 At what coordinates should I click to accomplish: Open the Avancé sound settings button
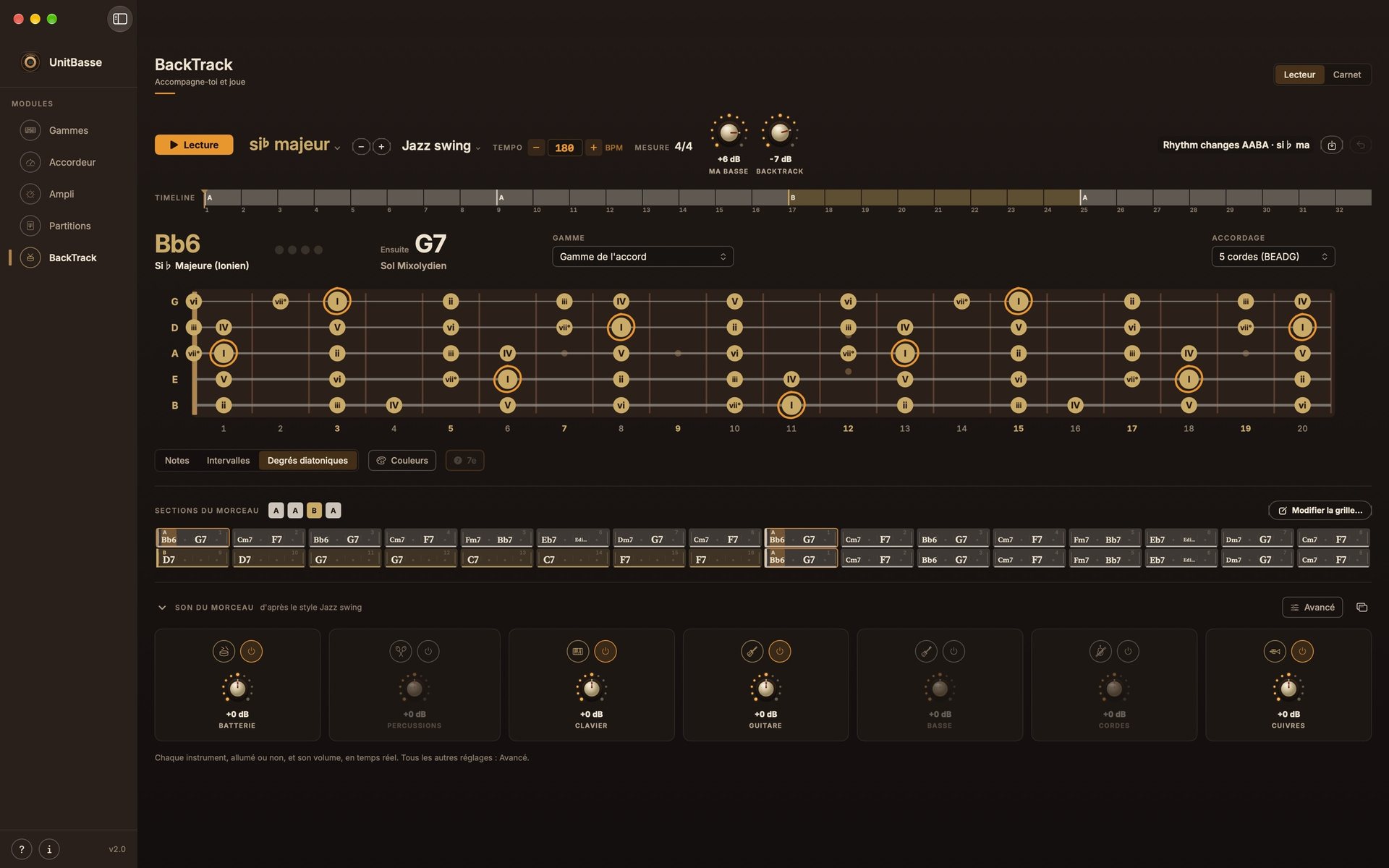pyautogui.click(x=1312, y=607)
